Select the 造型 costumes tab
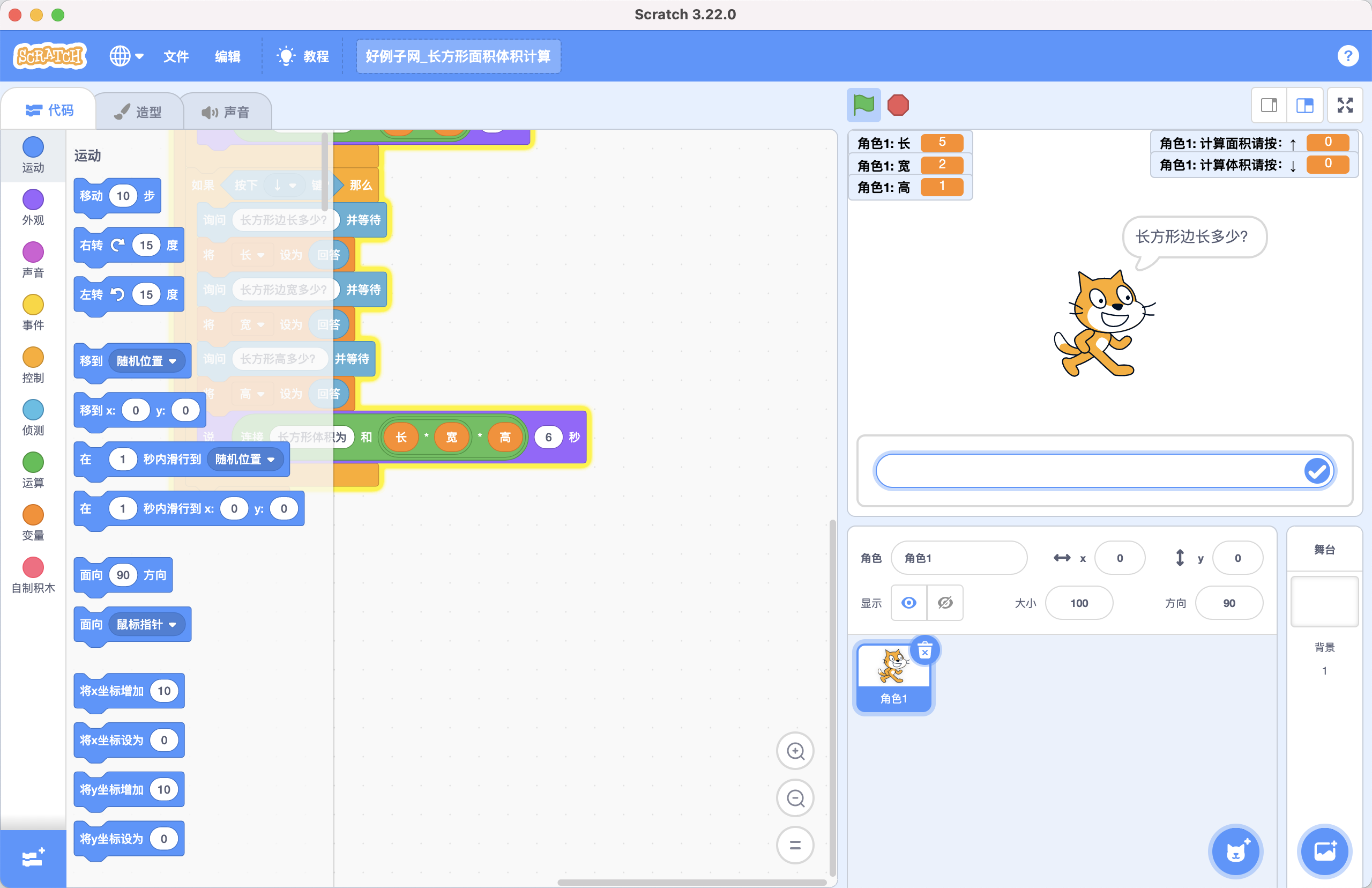 point(138,112)
